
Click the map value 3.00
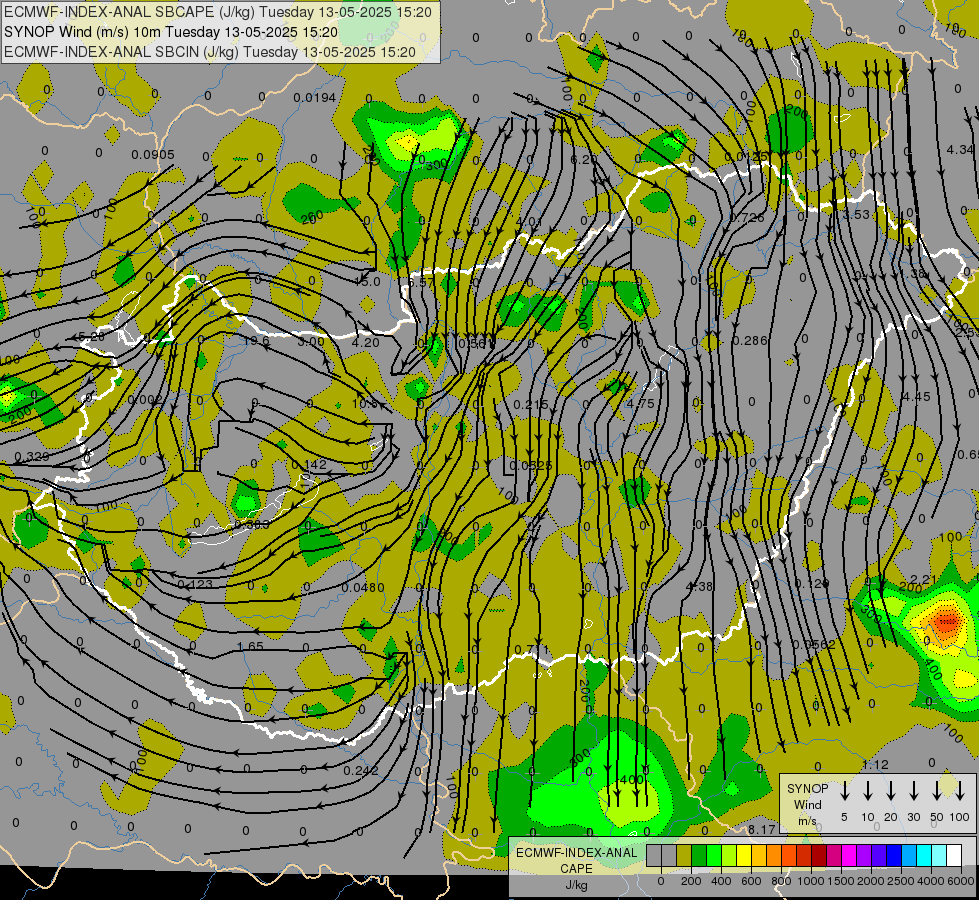point(311,342)
